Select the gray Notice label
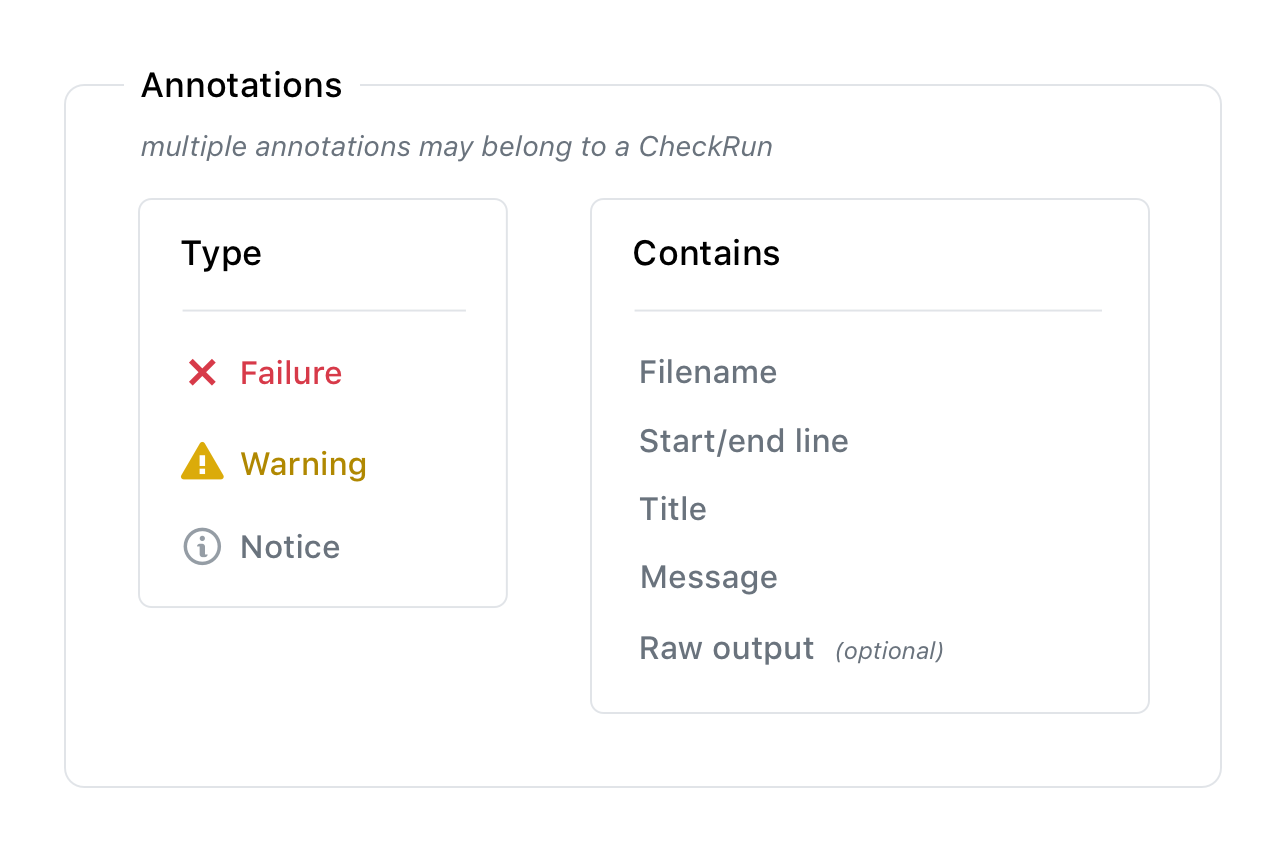Image resolution: width=1284 pixels, height=858 pixels. pos(290,547)
